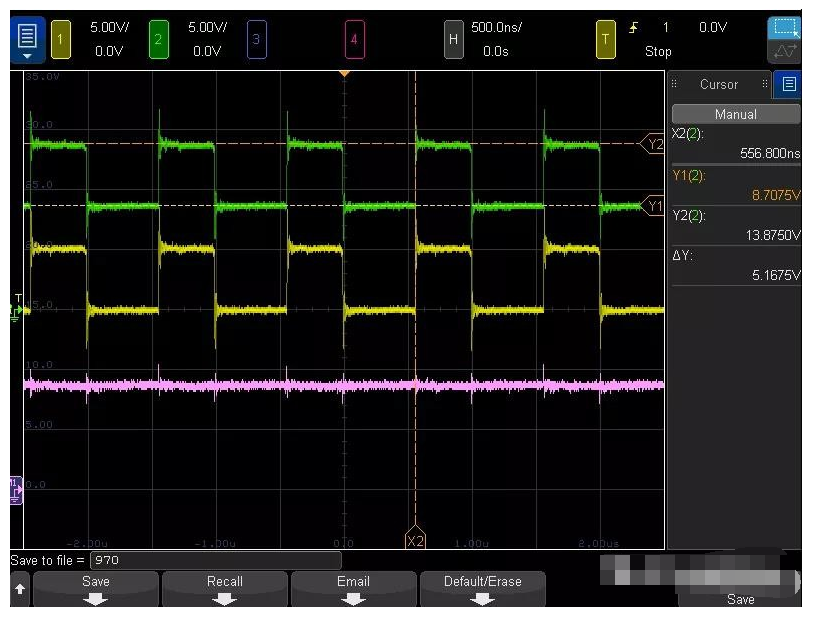Expand the Save softkey menu next to Recall
826x617 pixels.
(x=96, y=589)
